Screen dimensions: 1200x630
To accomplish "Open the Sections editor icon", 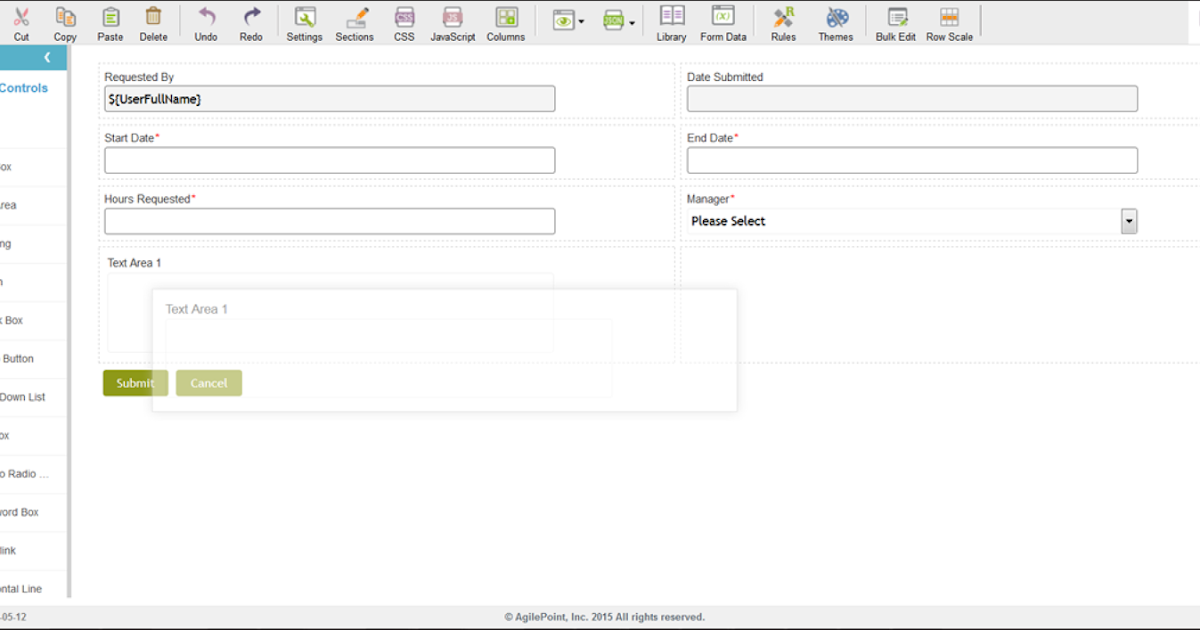I will 354,22.
